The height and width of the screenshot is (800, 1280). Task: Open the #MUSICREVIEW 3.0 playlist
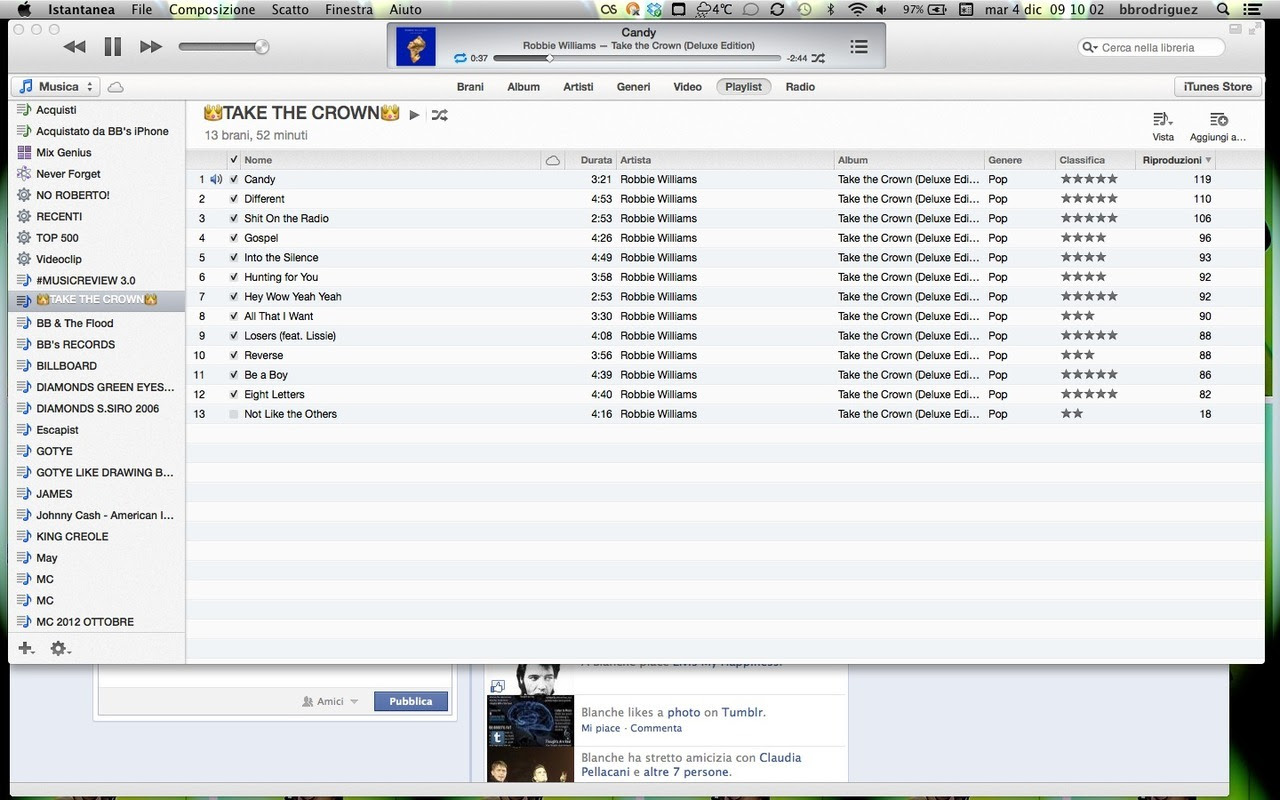click(85, 281)
